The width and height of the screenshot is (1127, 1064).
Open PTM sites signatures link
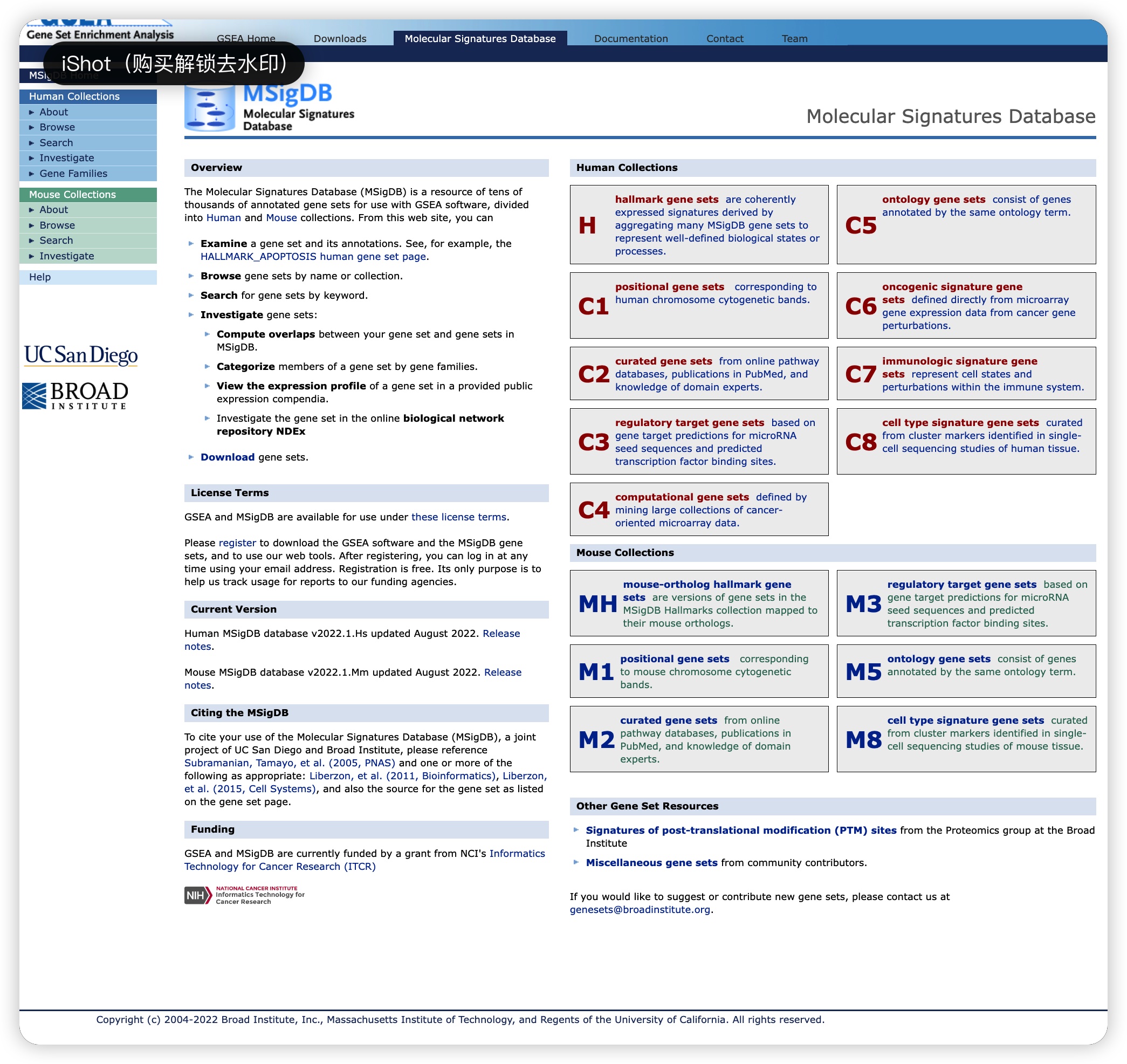tap(741, 831)
